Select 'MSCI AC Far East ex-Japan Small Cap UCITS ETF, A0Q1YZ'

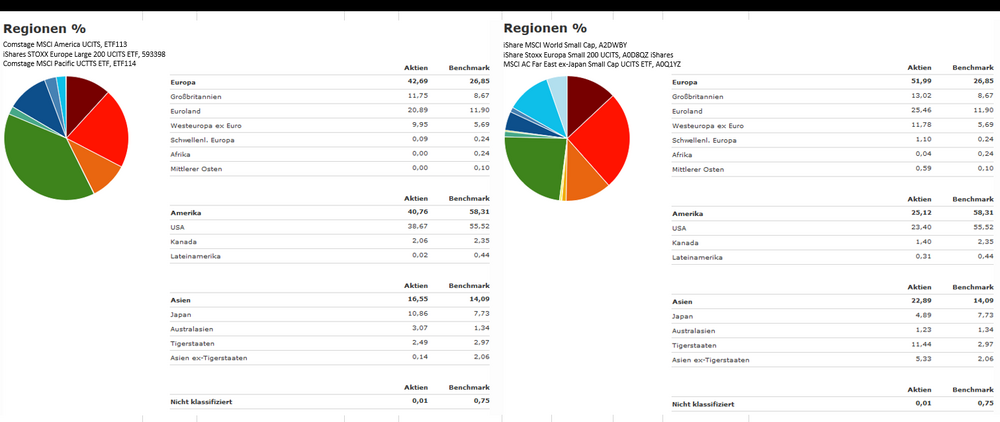pos(592,64)
